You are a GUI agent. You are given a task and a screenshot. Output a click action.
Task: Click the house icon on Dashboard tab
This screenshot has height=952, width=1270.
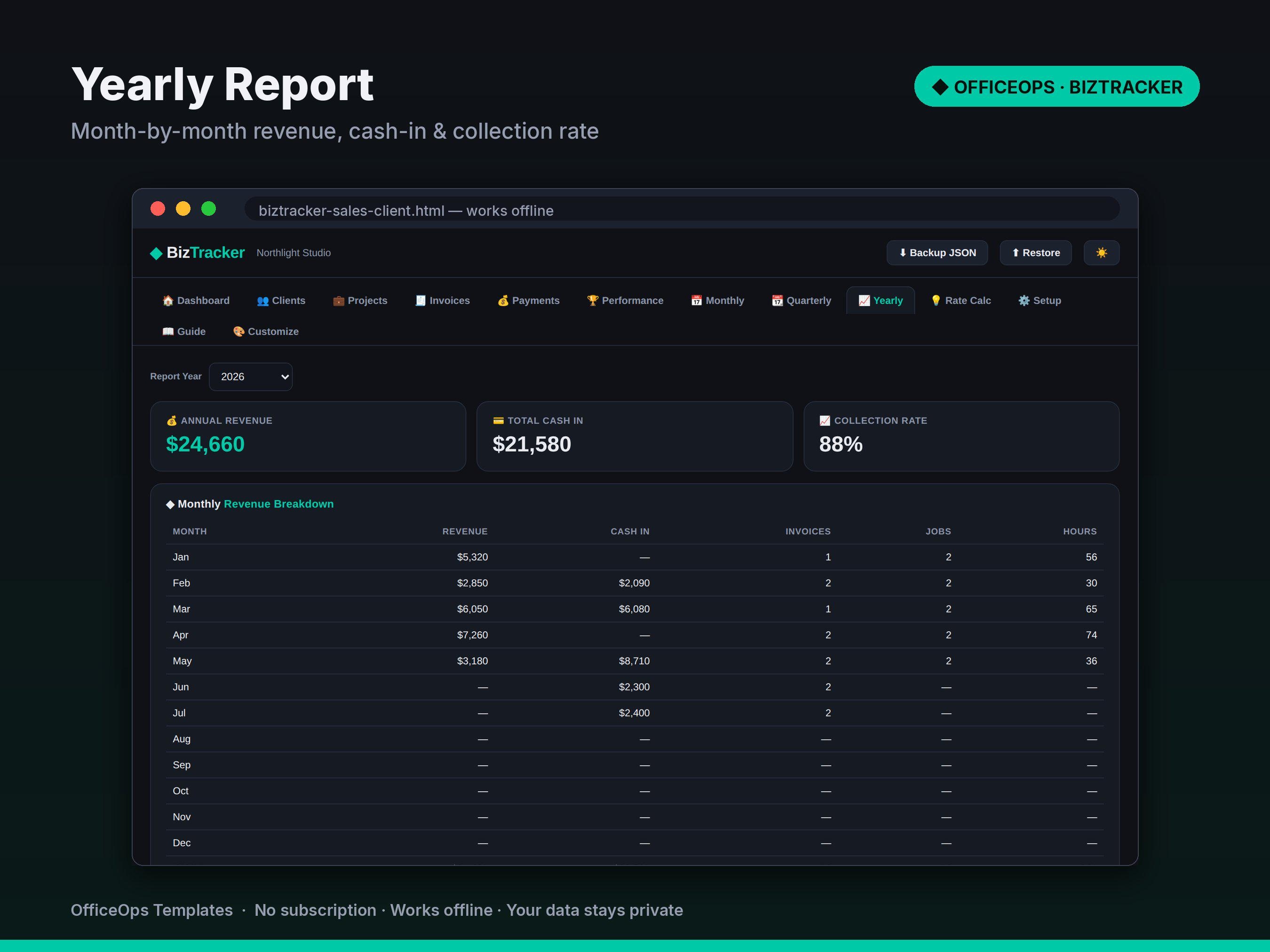click(167, 301)
